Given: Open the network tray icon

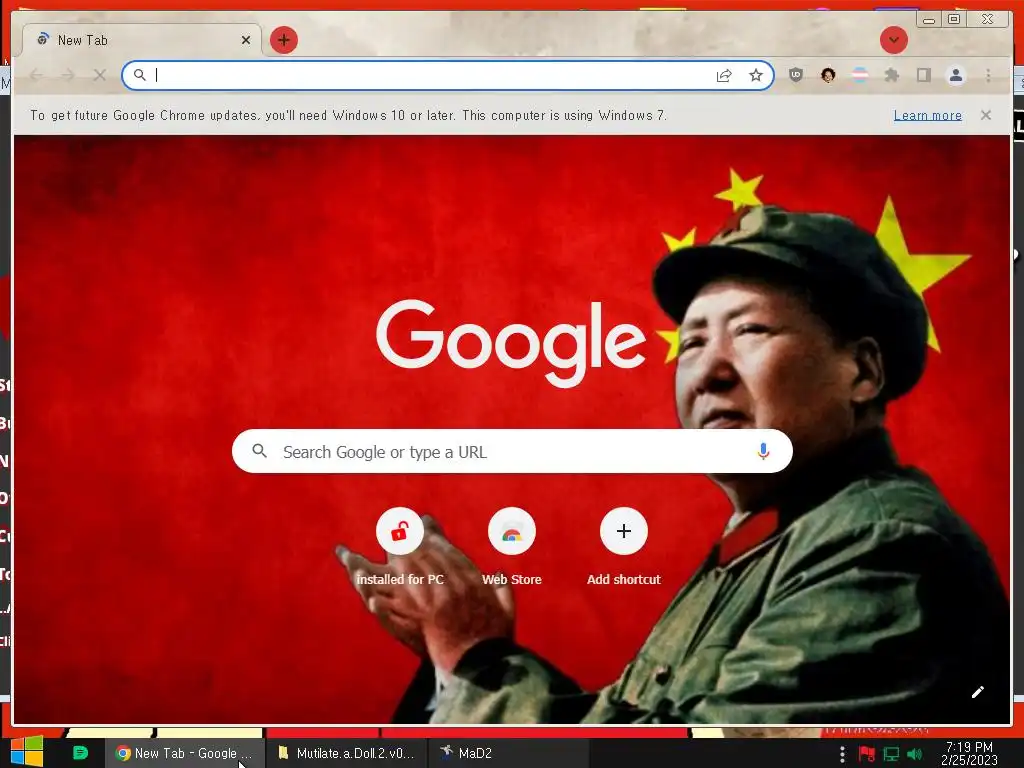Looking at the screenshot, I should (x=891, y=754).
